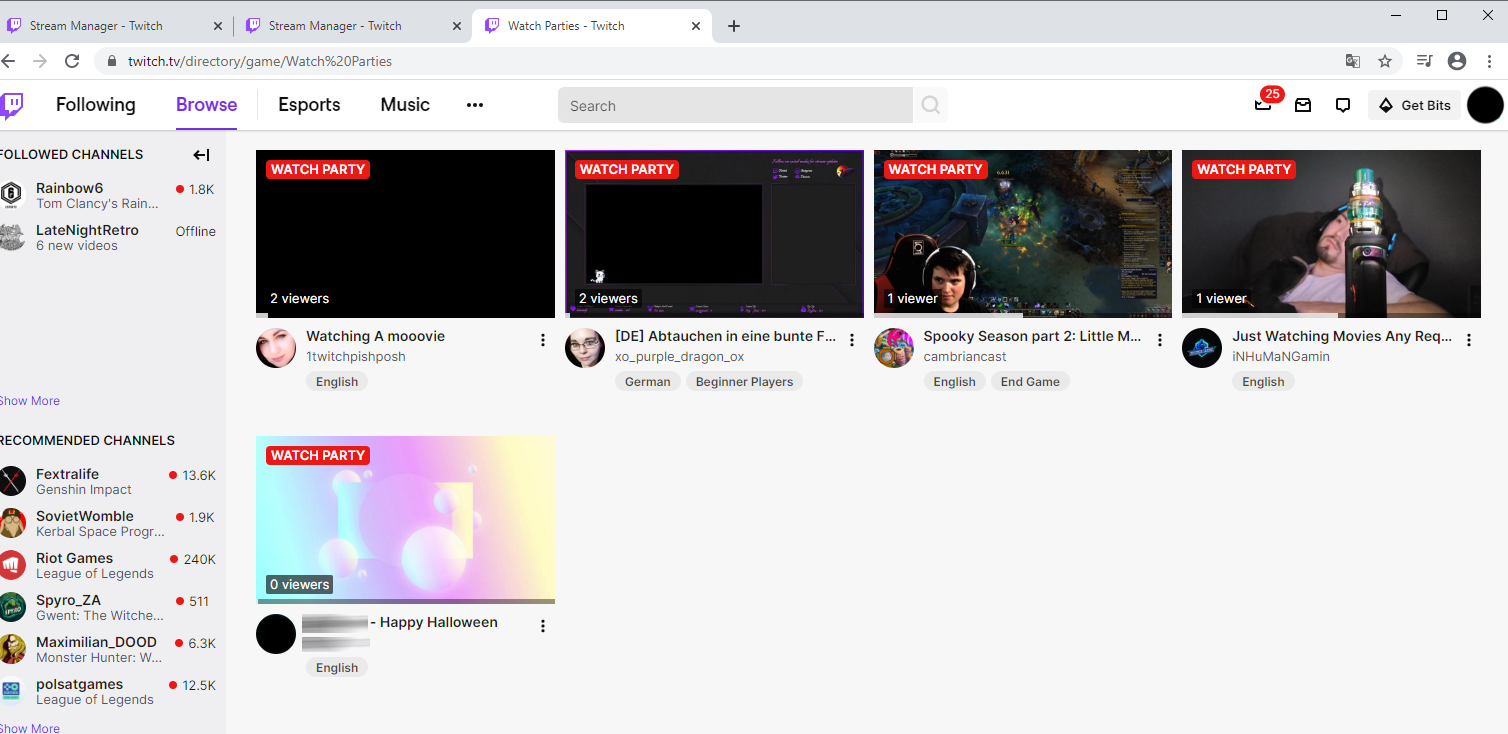Click the Get Bits button
The height and width of the screenshot is (734, 1508).
[x=1414, y=105]
